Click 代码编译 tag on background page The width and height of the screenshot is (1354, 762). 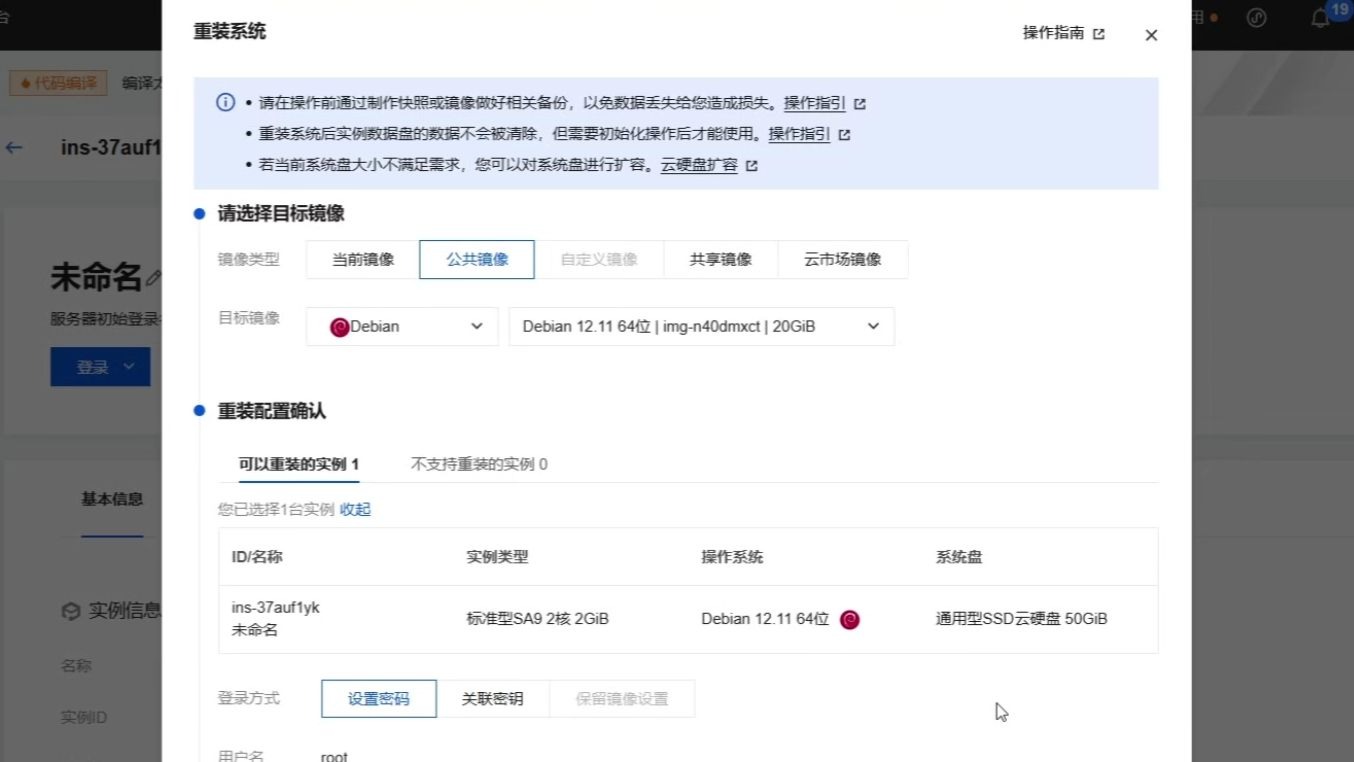coord(59,83)
